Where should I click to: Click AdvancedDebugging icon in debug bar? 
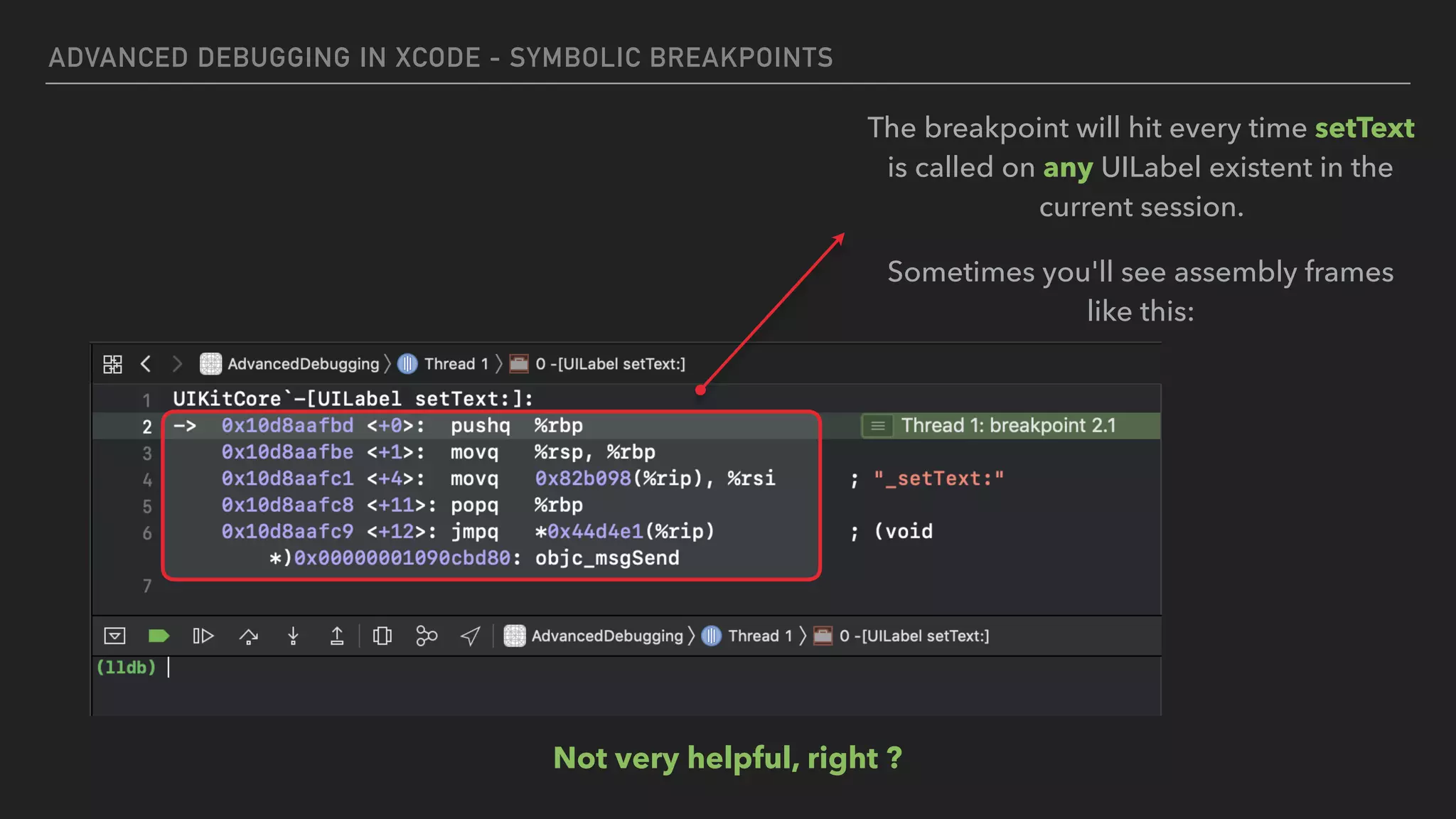(x=515, y=636)
